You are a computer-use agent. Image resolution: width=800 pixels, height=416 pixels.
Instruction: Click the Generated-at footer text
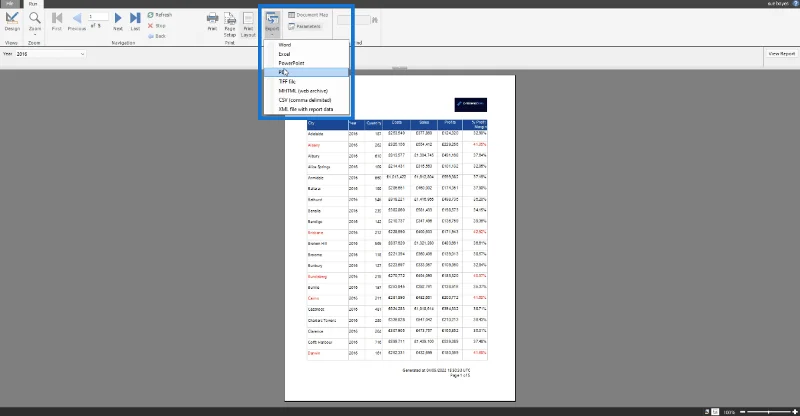[436, 371]
